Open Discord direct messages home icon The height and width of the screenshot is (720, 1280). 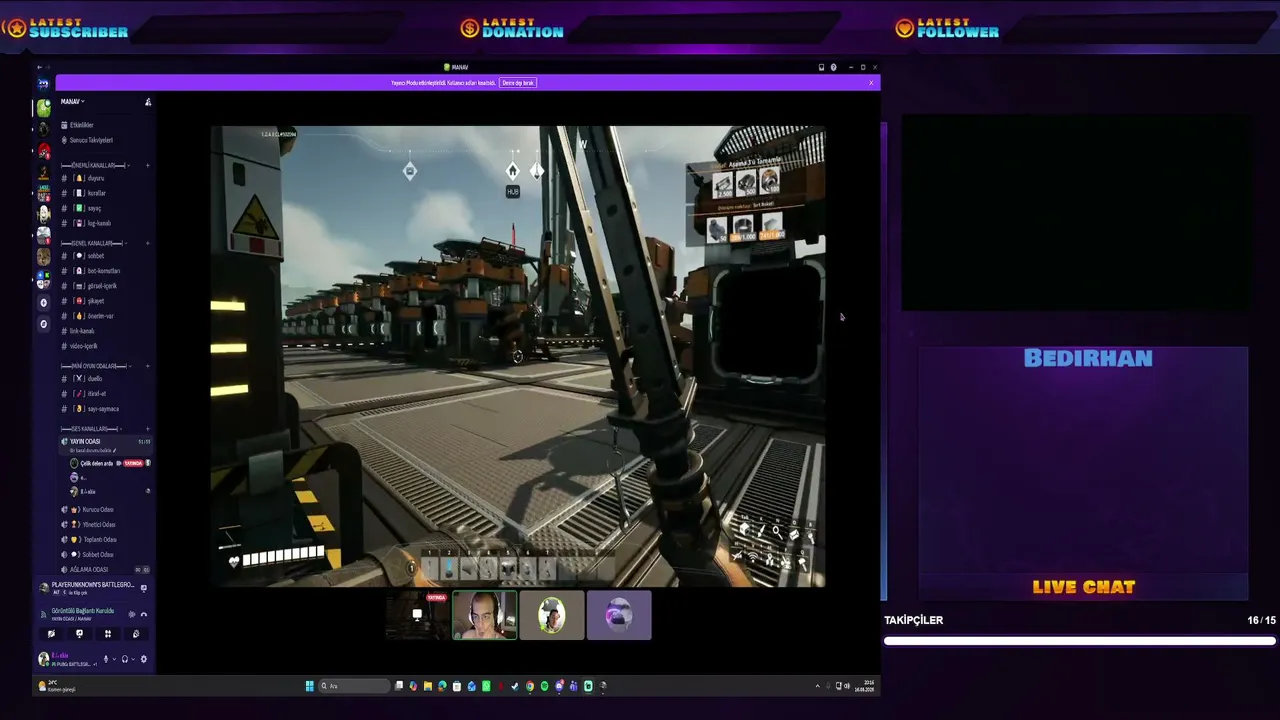[x=43, y=84]
